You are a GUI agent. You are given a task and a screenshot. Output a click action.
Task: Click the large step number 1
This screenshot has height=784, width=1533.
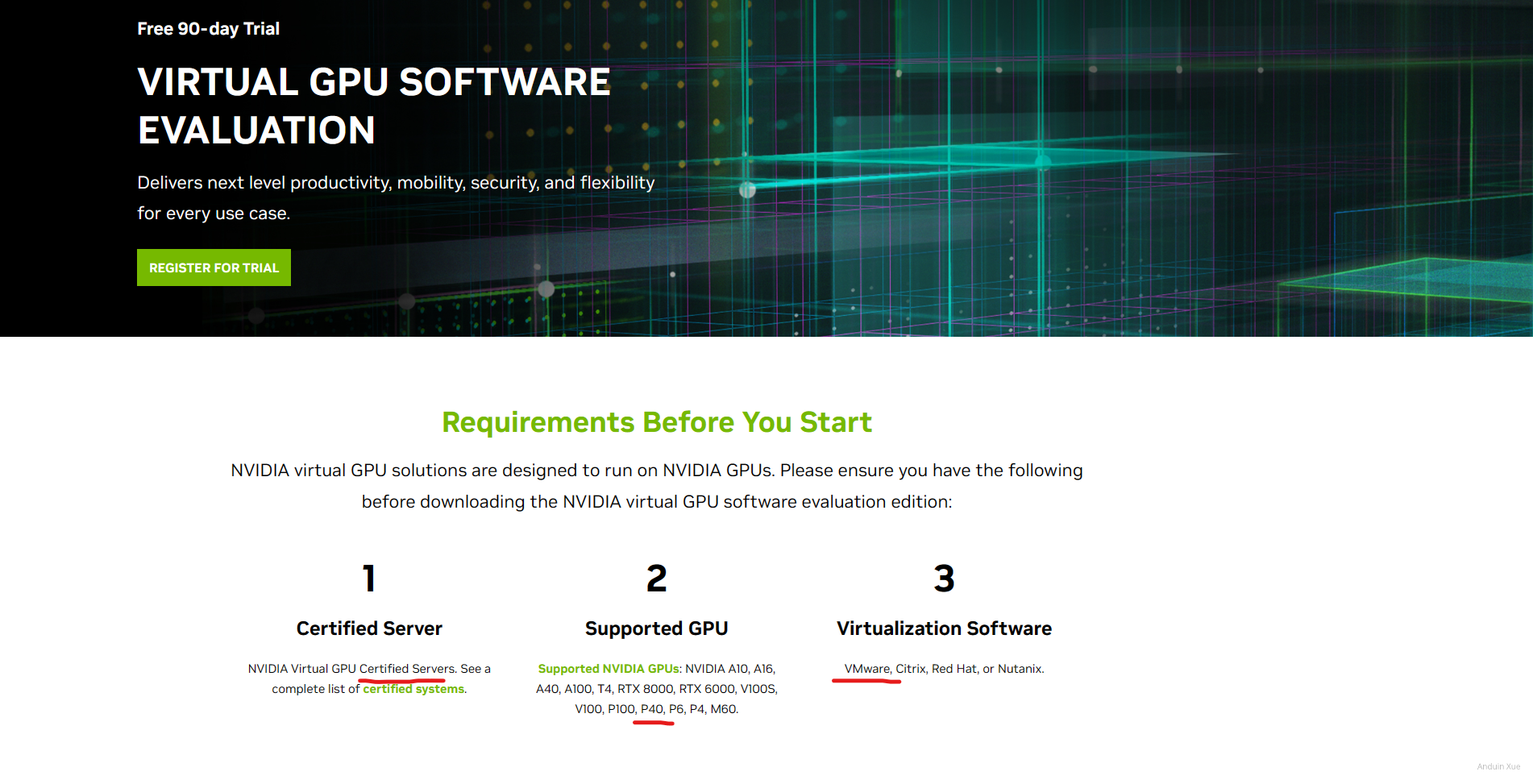pos(369,579)
